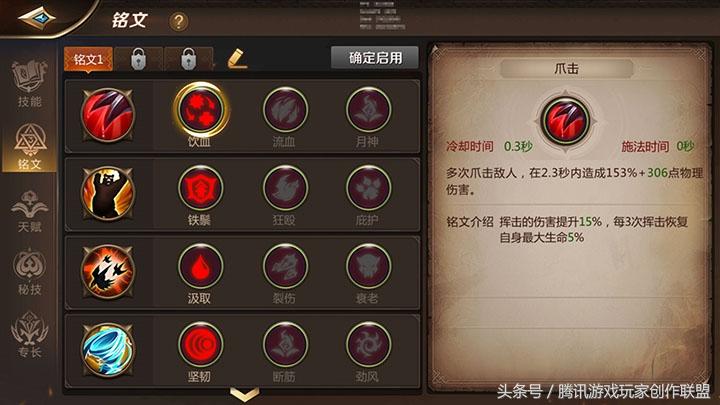
Task: Click the second locked inscription slot
Action: (188, 59)
